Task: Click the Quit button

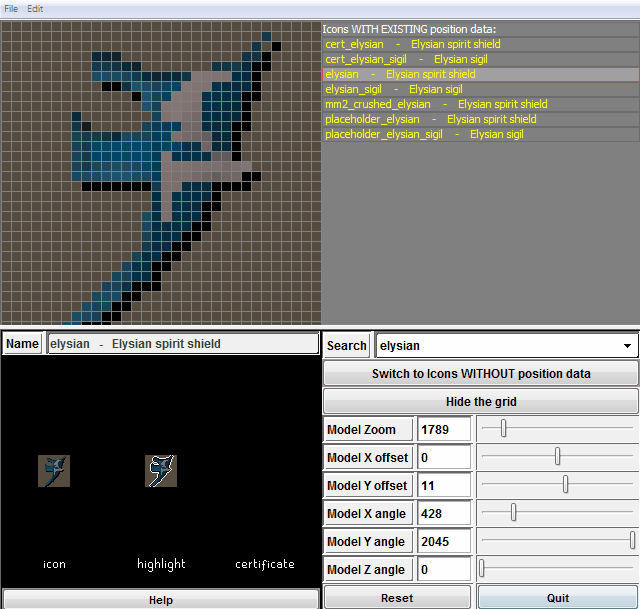Action: (x=558, y=598)
